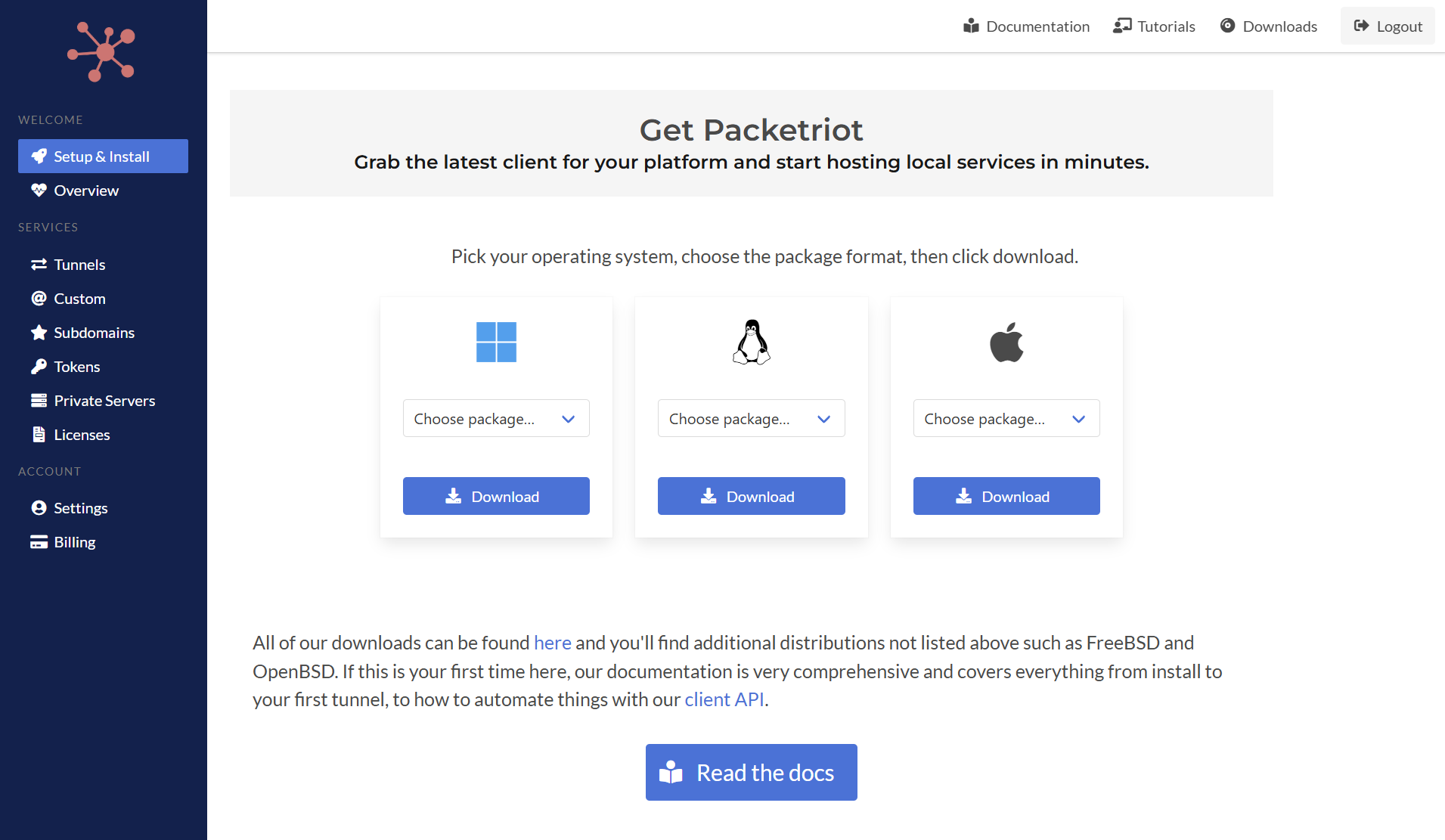Open Downloads in the top navigation
Image resolution: width=1445 pixels, height=840 pixels.
[x=1269, y=26]
